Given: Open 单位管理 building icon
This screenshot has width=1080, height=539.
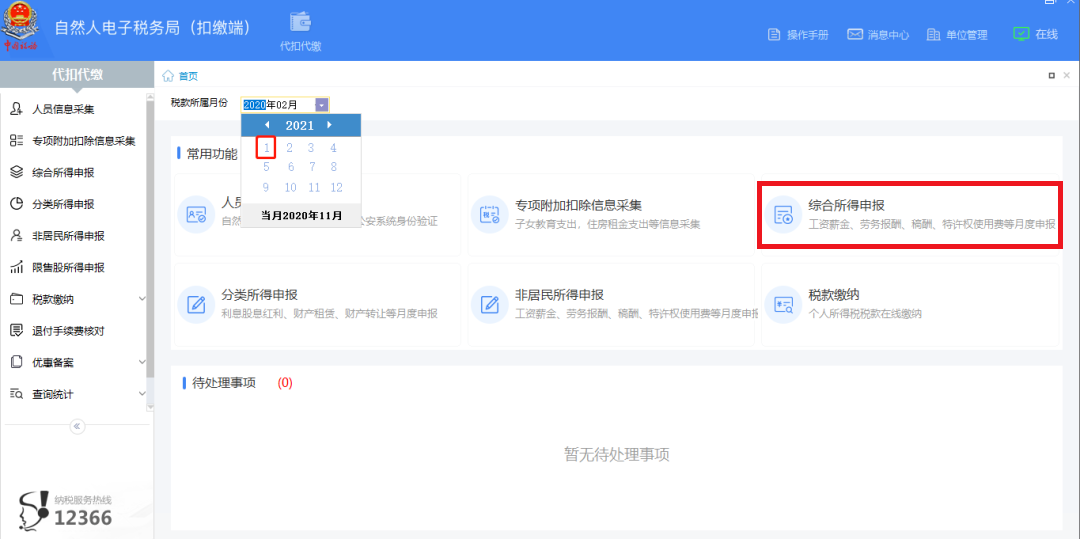Looking at the screenshot, I should (x=933, y=34).
